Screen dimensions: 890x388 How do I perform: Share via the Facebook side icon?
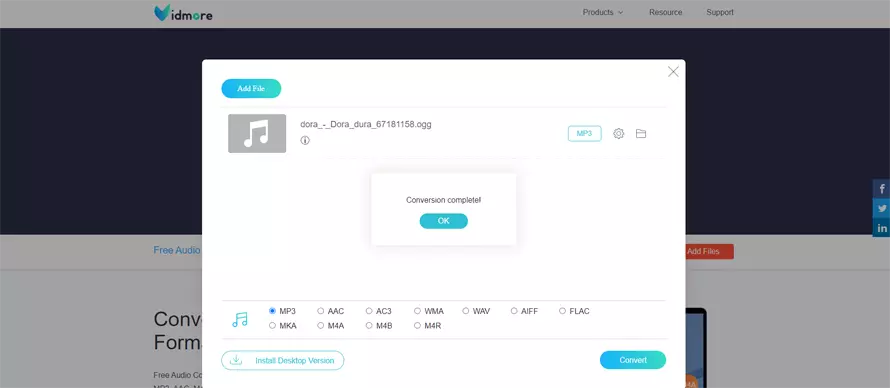[x=881, y=189]
